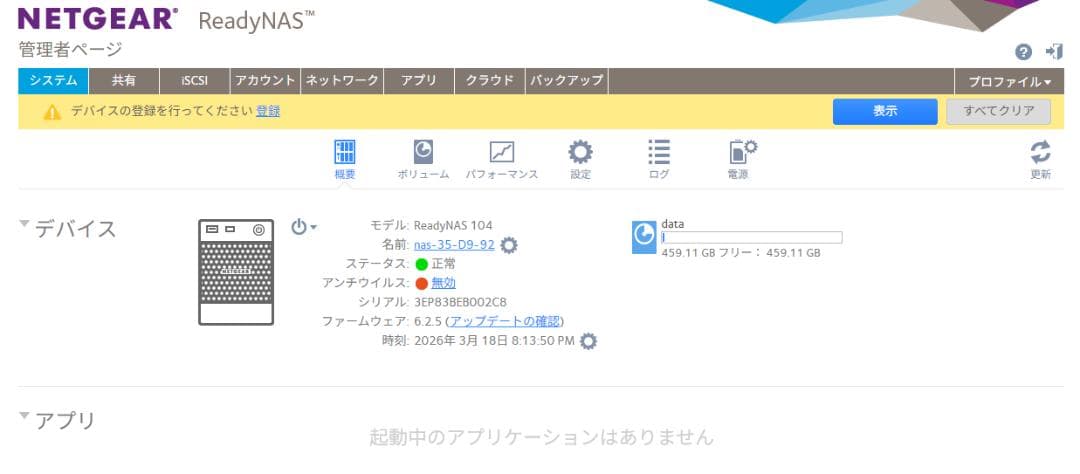Collapse the アプリ section
This screenshot has height=474, width=1080.
[24, 415]
